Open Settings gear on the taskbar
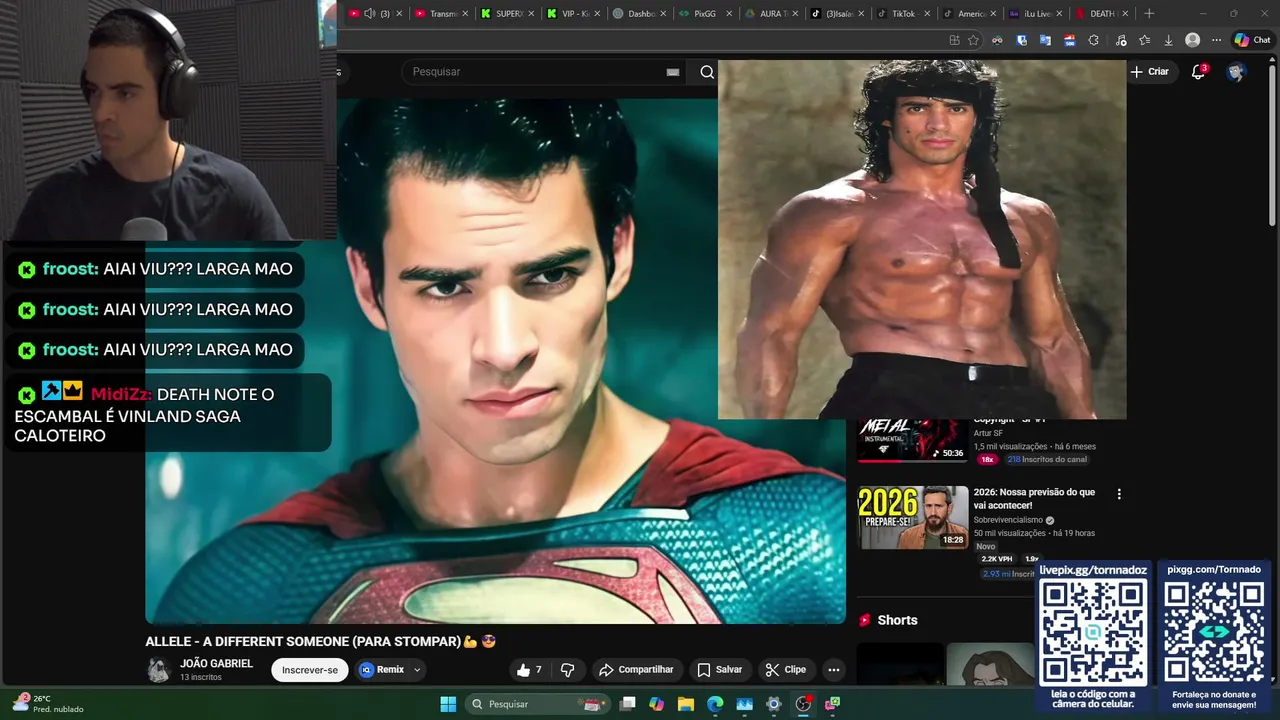The image size is (1280, 720). pos(773,704)
